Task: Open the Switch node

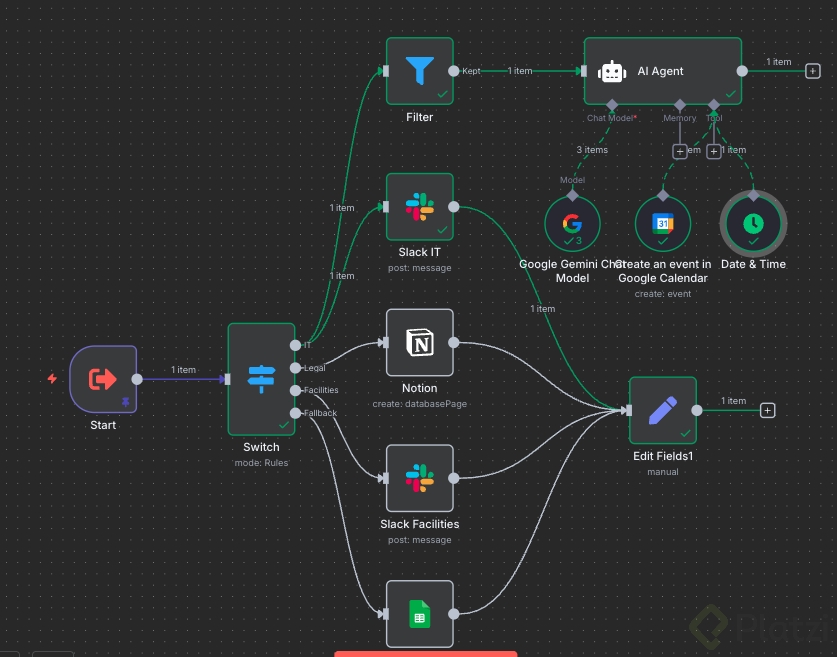Action: point(262,379)
